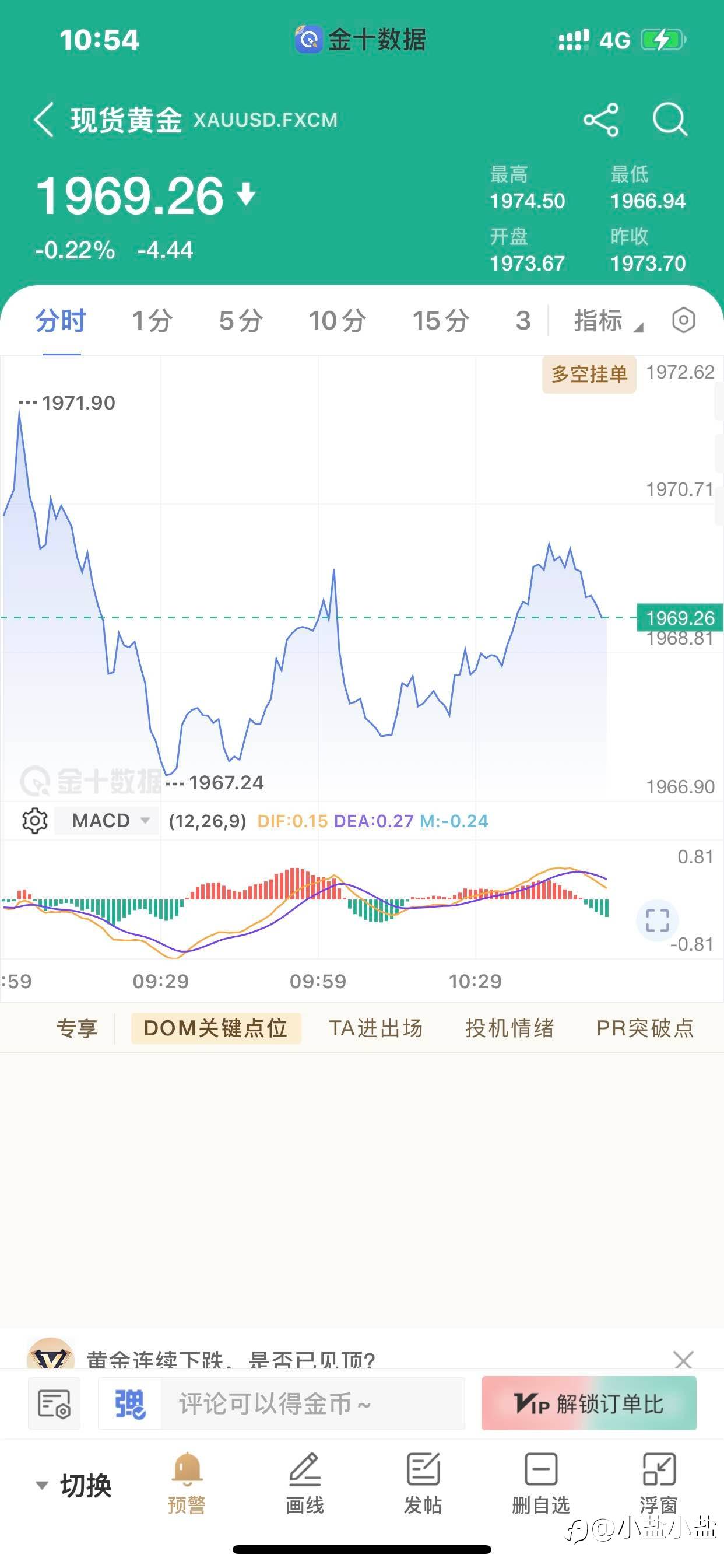Tap the VIP 解锁订单比 button
Screen dimensions: 724x1568
coord(588,1403)
